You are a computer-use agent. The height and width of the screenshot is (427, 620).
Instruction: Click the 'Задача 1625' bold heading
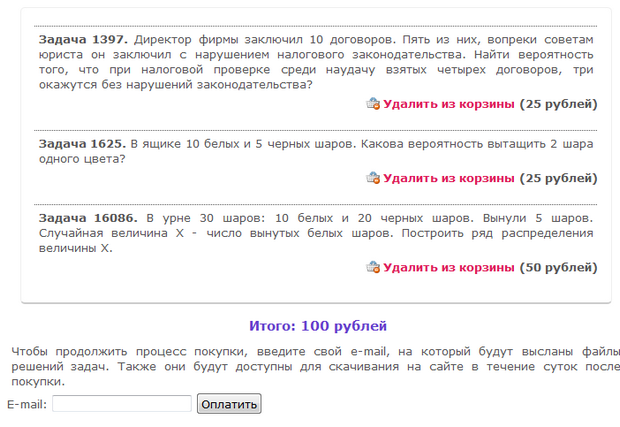coord(82,143)
